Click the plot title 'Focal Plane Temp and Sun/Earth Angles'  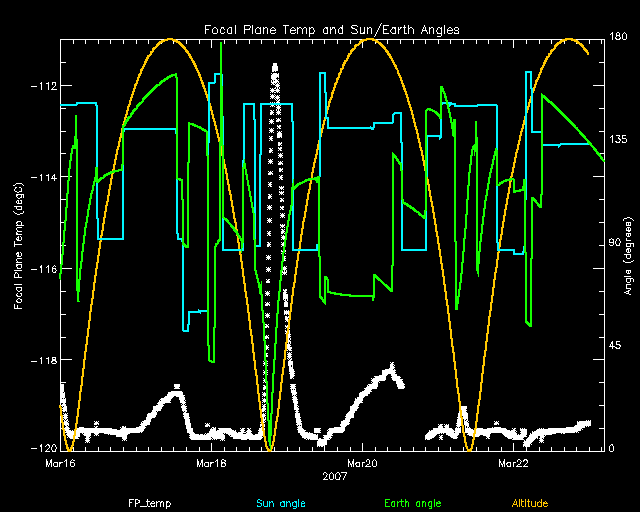pos(333,30)
